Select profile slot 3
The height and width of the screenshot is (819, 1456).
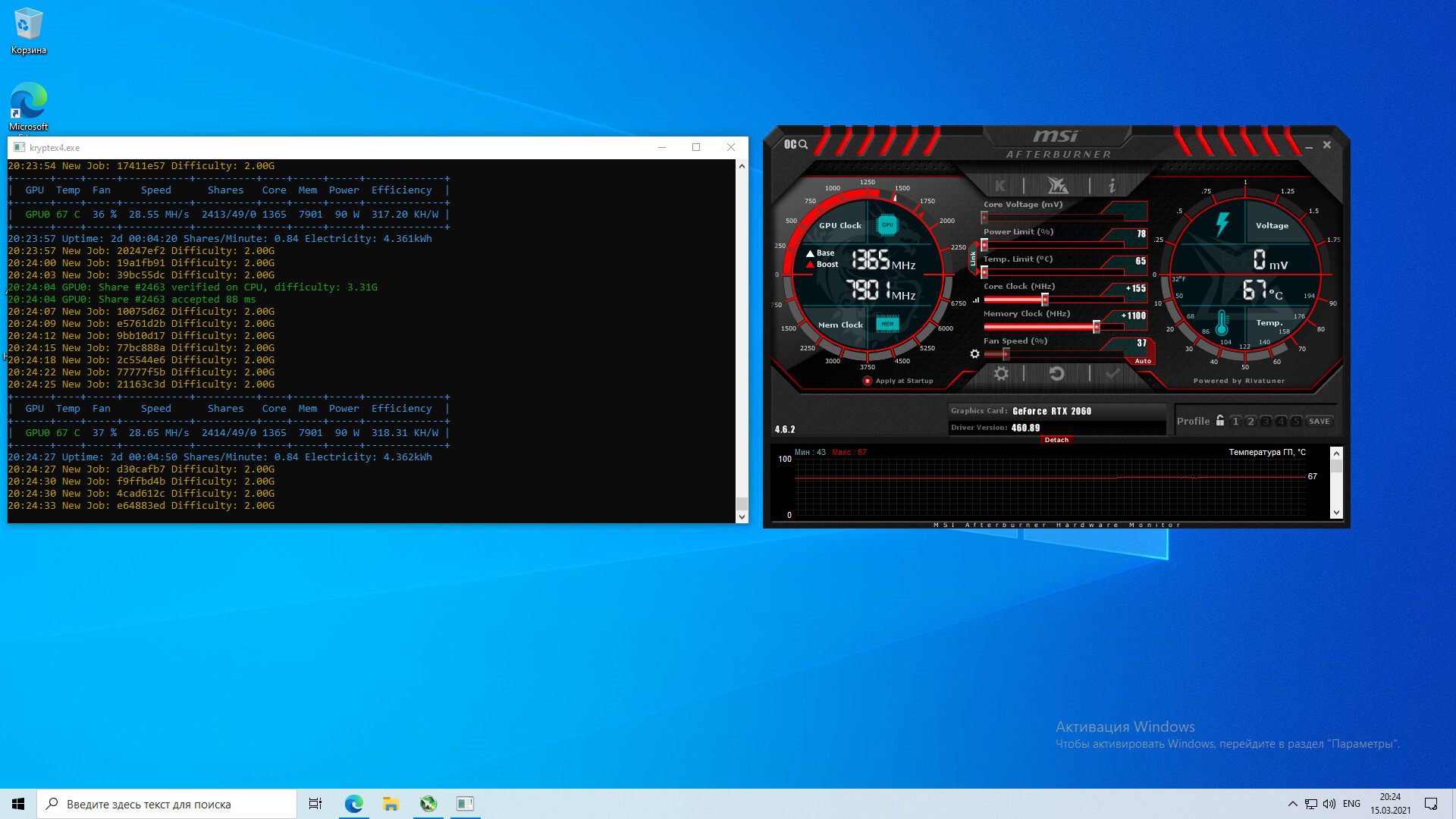coord(1266,421)
